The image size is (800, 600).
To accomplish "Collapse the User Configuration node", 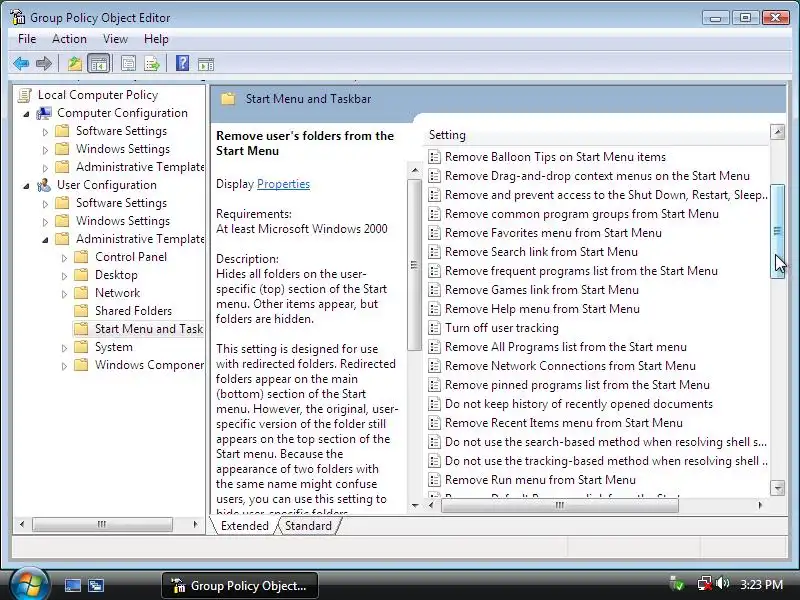I will click(x=27, y=186).
